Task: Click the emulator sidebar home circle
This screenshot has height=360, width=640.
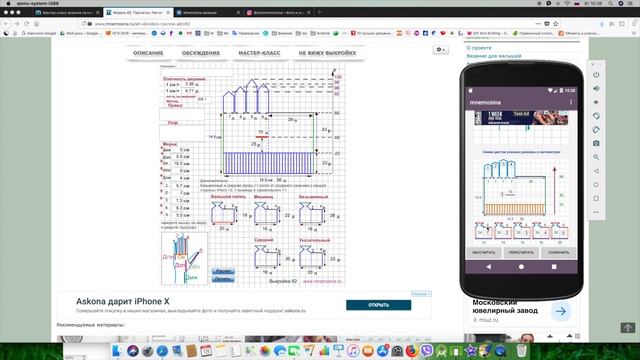Action: [x=596, y=184]
